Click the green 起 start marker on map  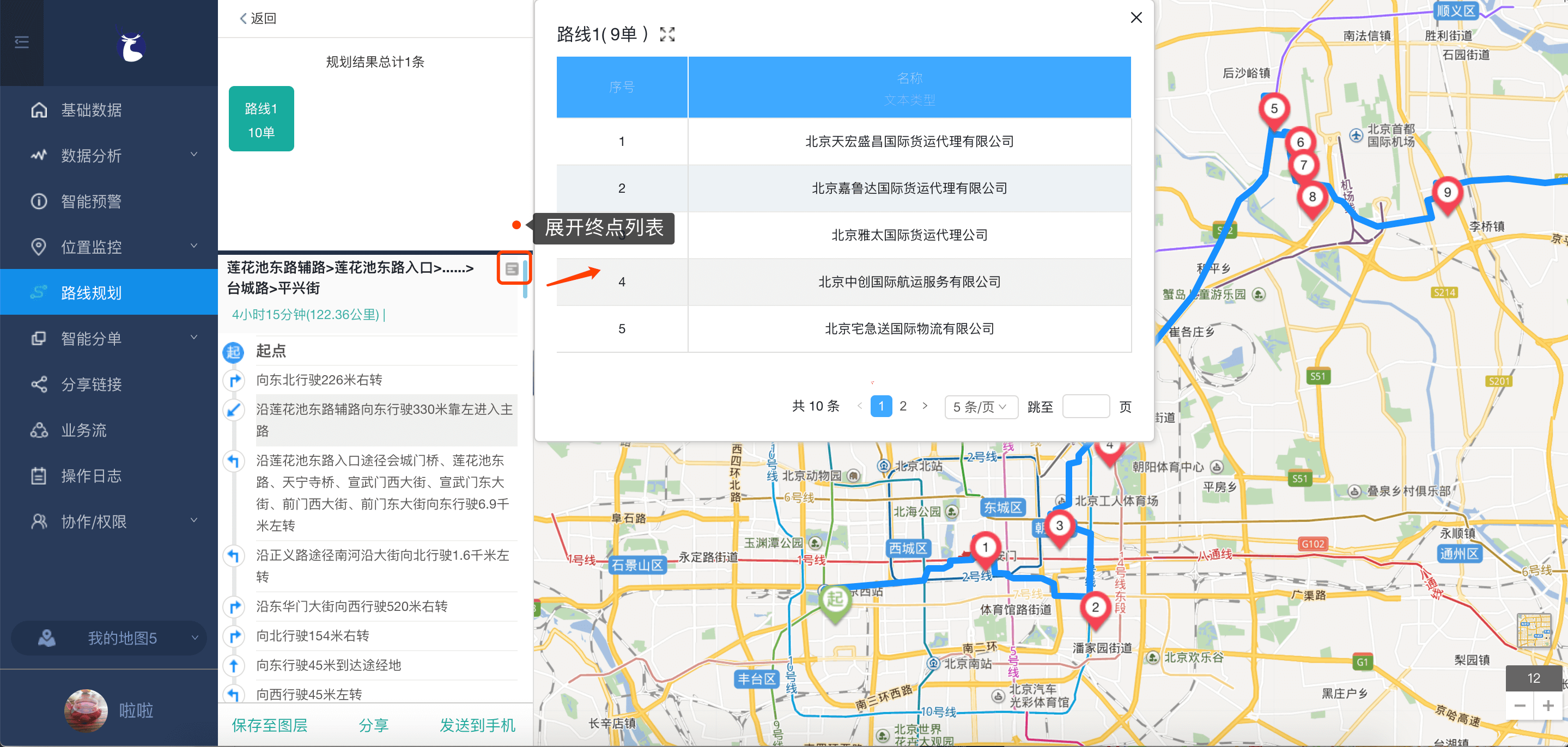(835, 603)
